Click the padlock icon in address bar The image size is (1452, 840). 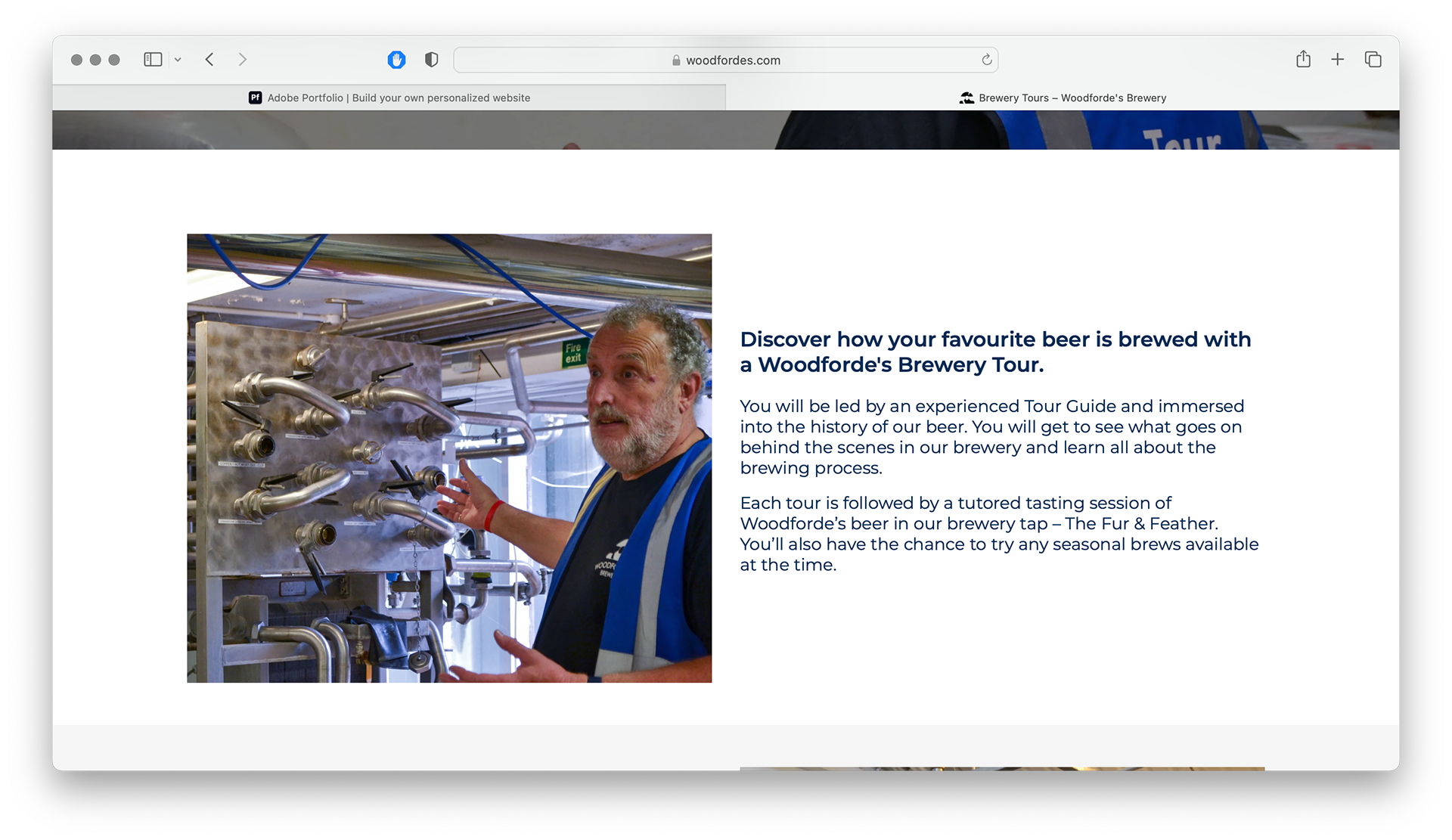pos(676,60)
